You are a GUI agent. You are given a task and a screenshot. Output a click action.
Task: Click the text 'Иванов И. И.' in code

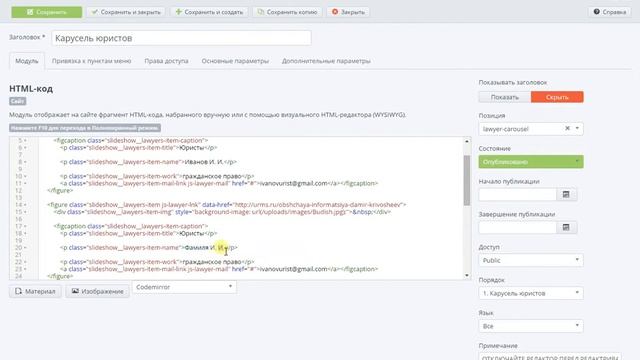[204, 162]
